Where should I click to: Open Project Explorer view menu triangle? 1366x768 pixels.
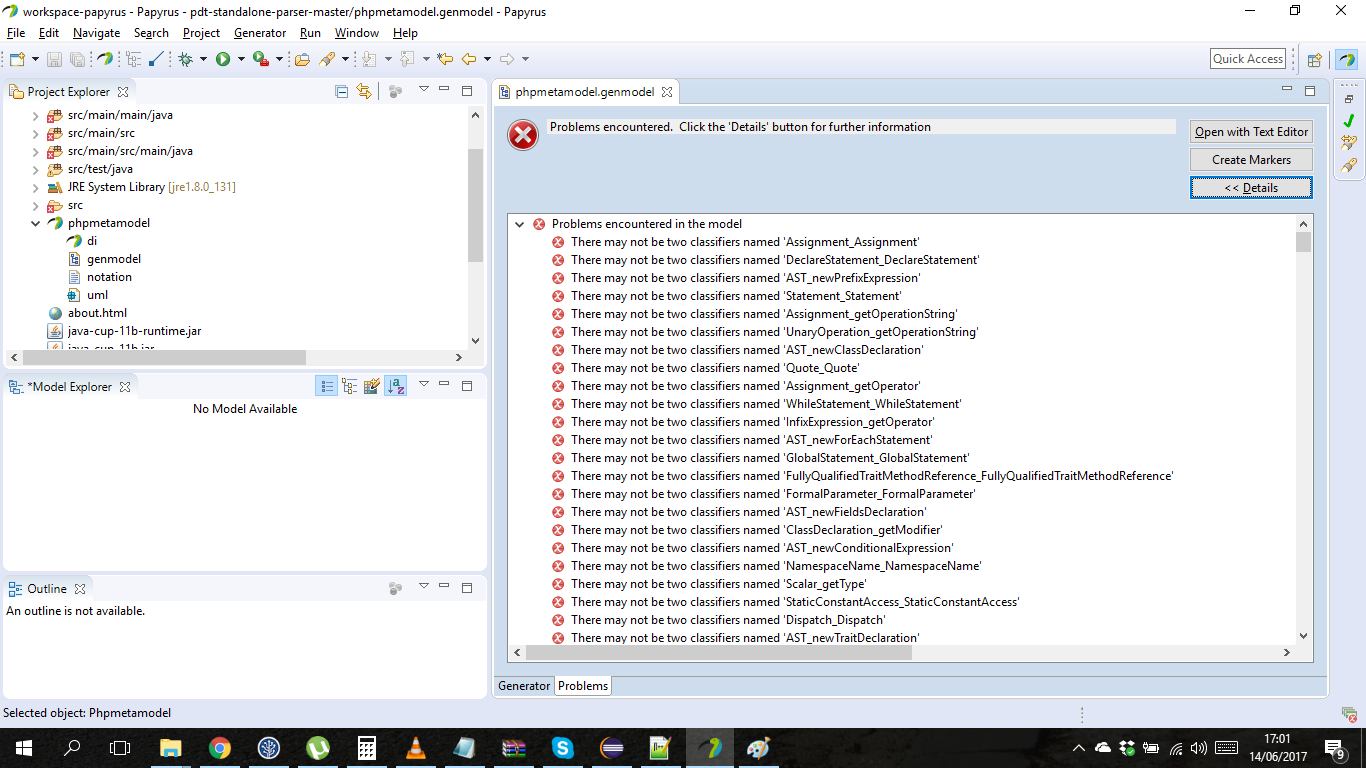[424, 90]
